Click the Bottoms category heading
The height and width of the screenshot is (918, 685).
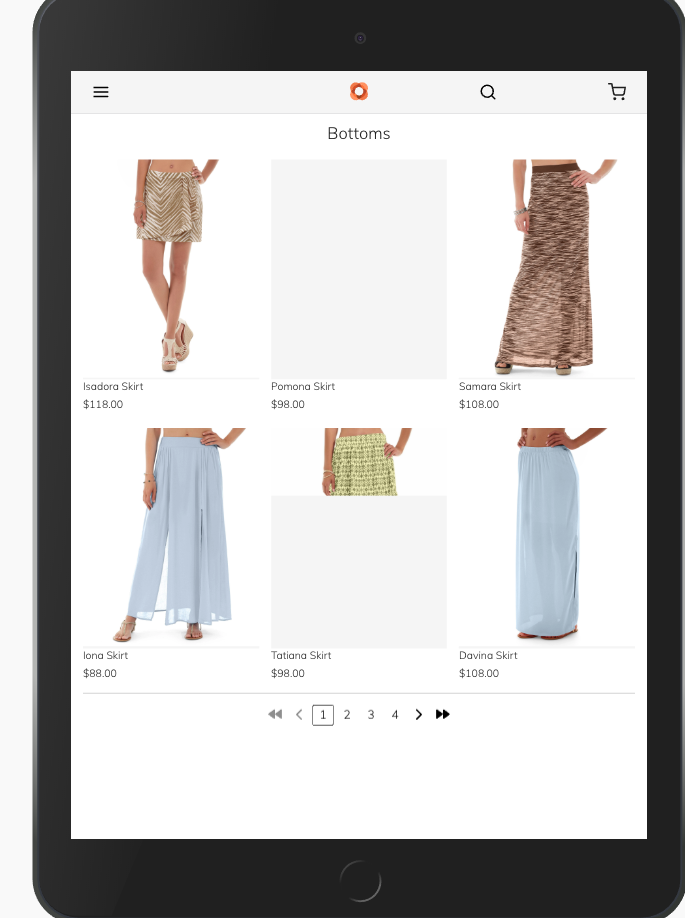(359, 133)
